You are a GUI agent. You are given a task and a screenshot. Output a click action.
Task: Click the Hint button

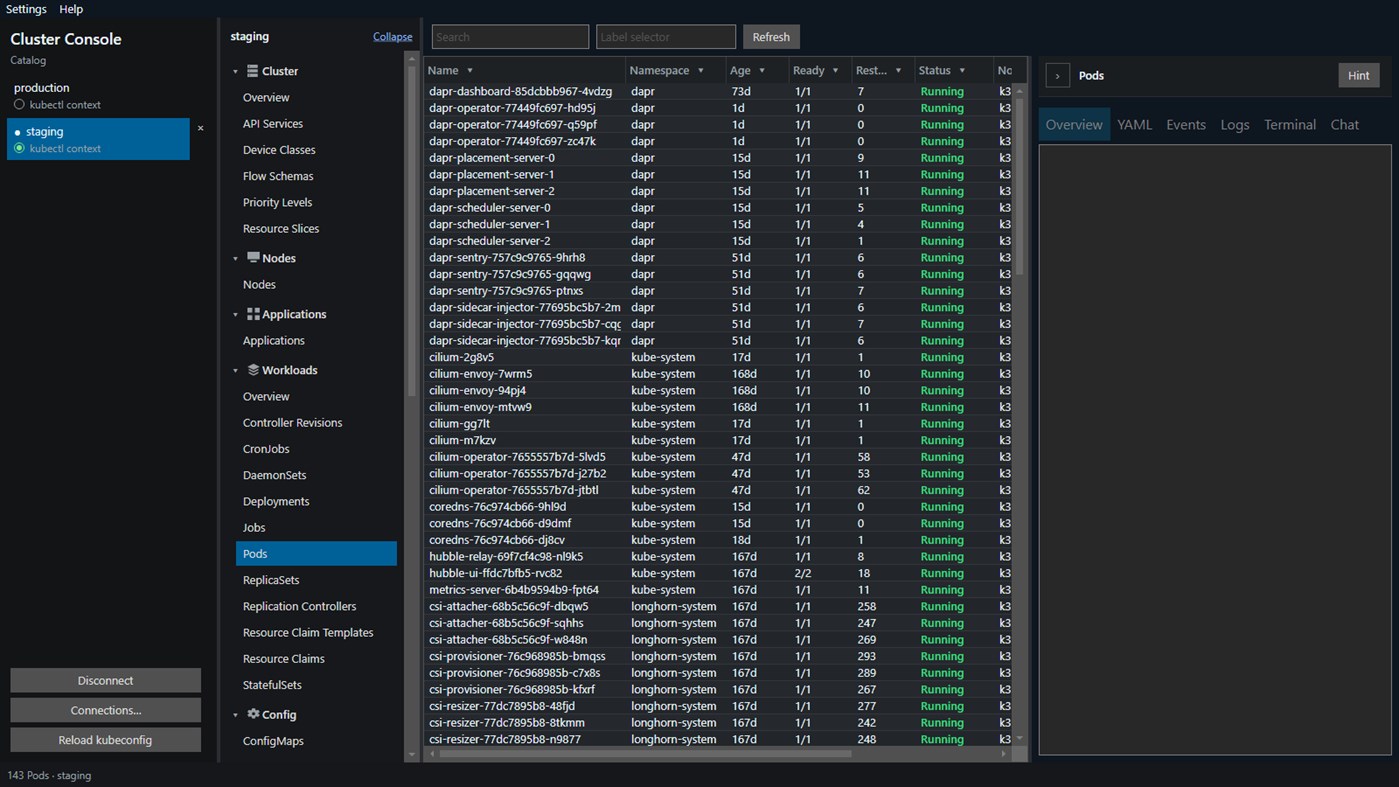coord(1359,76)
